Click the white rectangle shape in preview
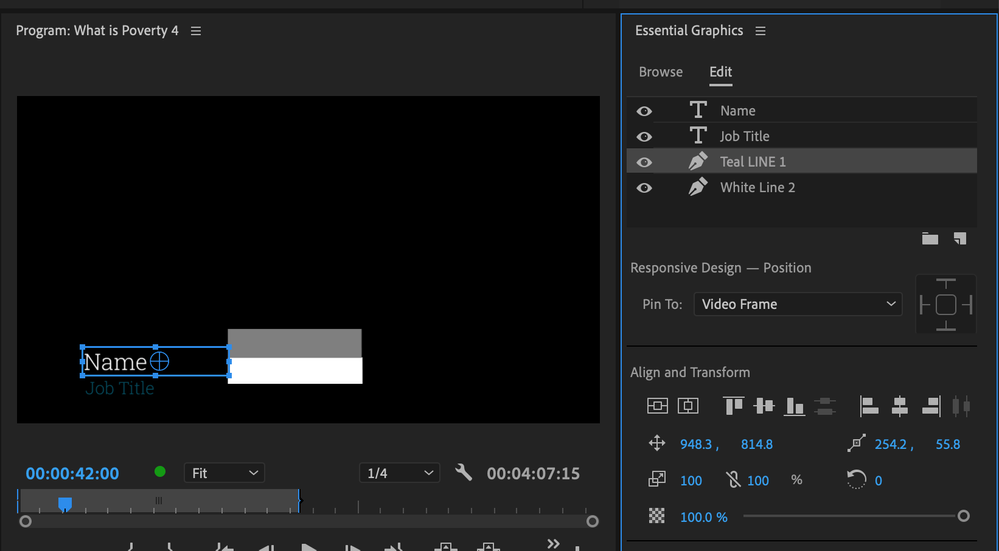The image size is (999, 551). pos(295,371)
